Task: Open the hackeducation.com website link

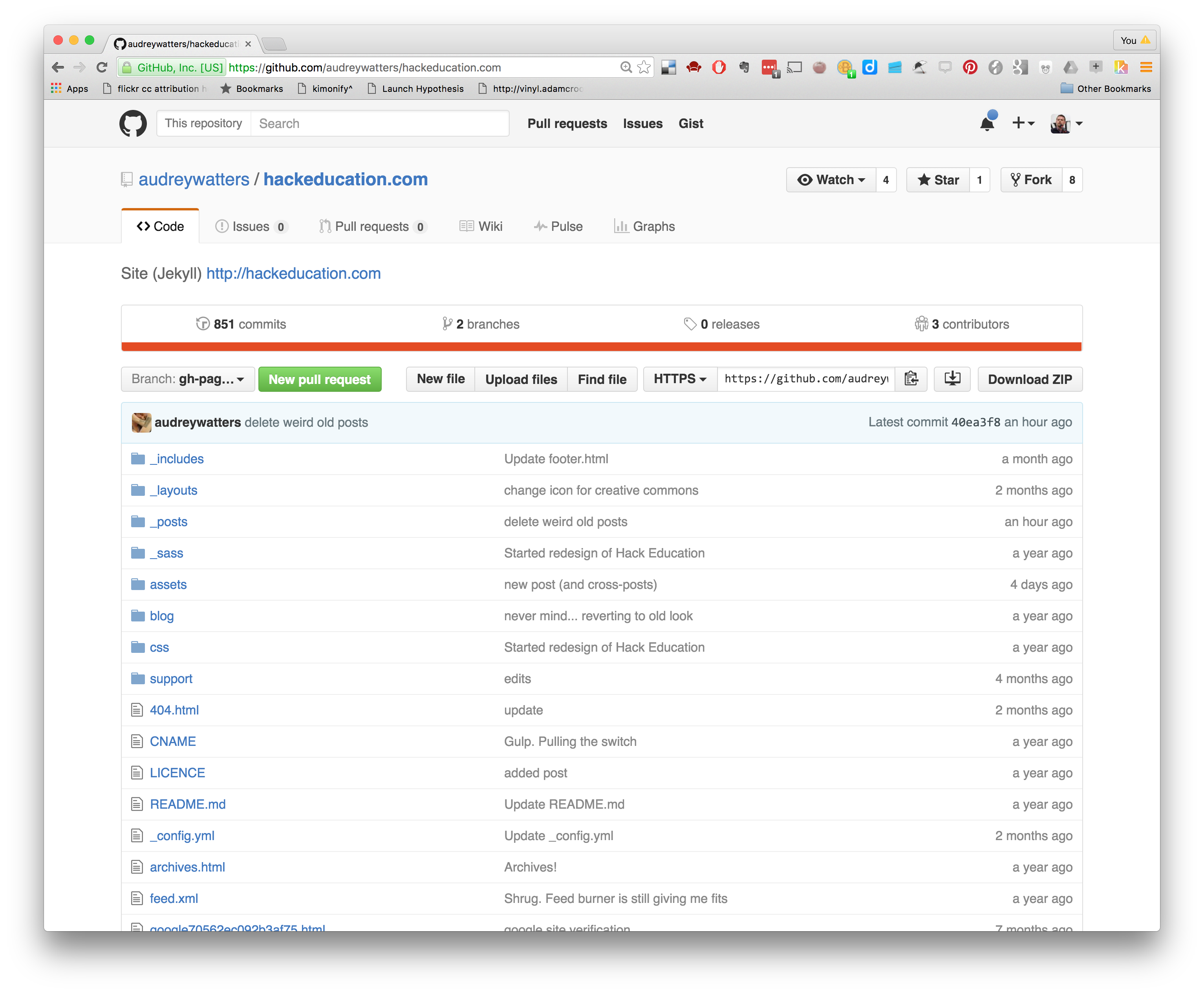Action: (x=293, y=273)
